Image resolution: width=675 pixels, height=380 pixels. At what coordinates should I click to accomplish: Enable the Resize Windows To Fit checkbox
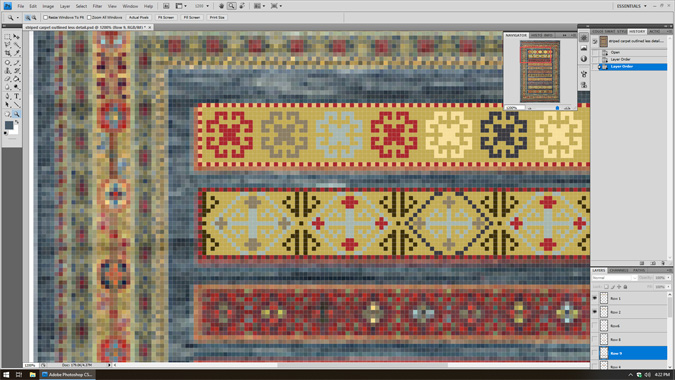coord(45,18)
